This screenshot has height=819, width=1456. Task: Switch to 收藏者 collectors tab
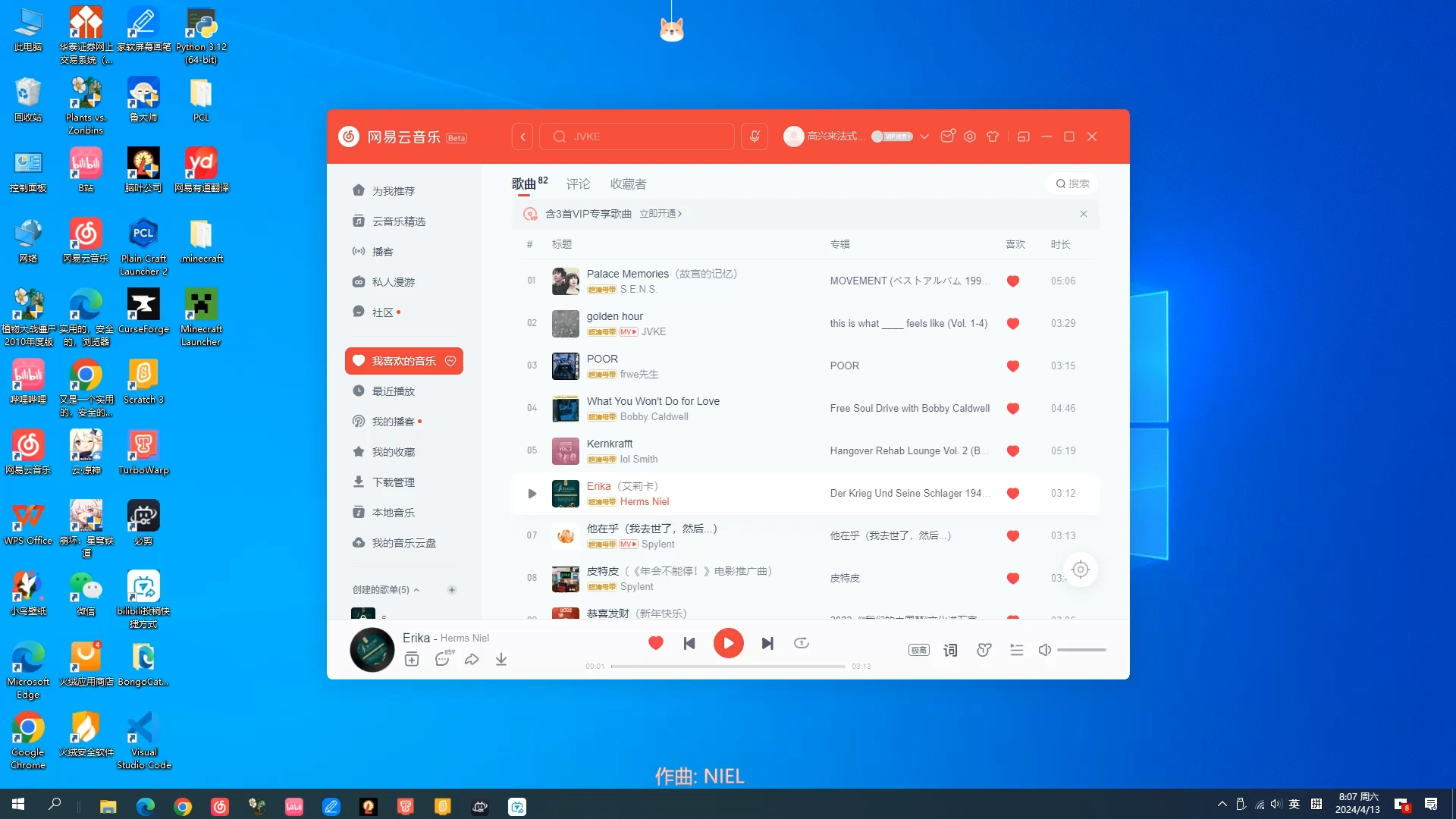coord(629,183)
